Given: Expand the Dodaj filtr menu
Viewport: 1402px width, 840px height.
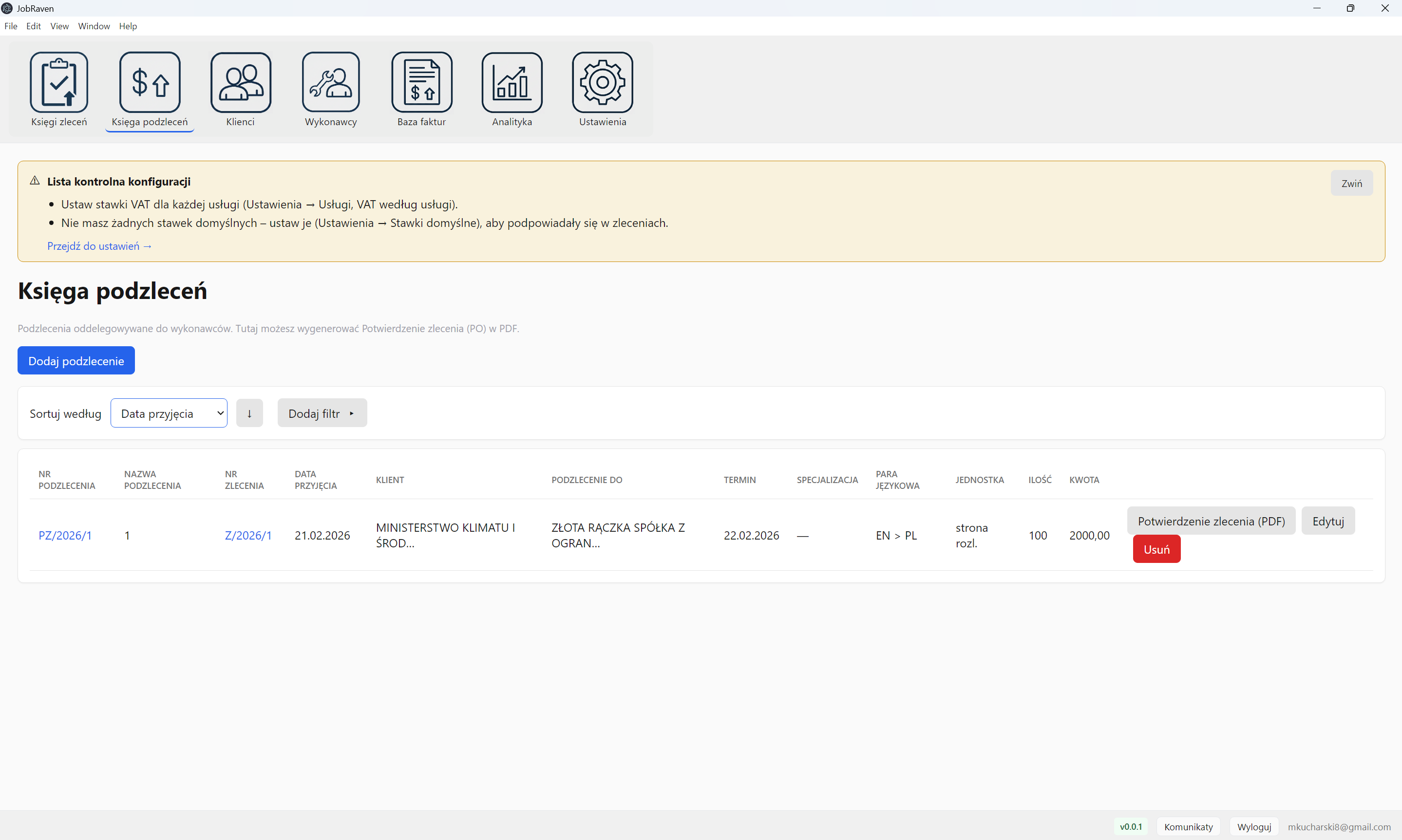Looking at the screenshot, I should (322, 413).
